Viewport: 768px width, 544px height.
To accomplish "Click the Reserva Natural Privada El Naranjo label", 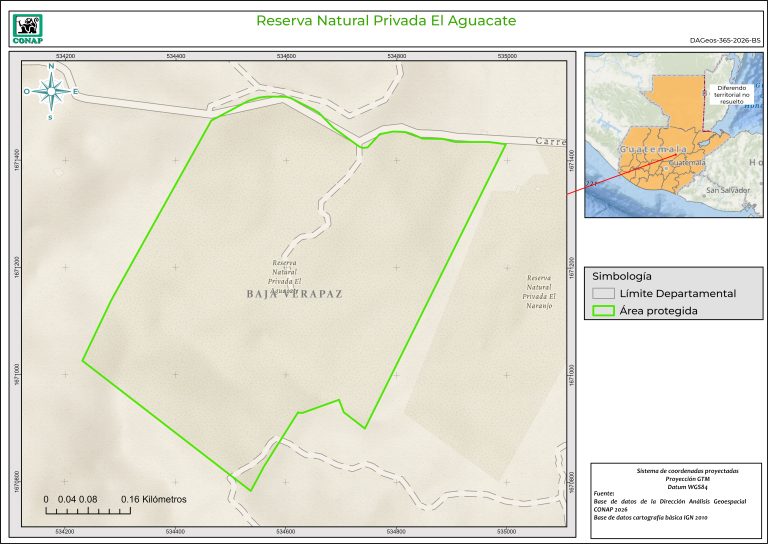I will click(538, 288).
